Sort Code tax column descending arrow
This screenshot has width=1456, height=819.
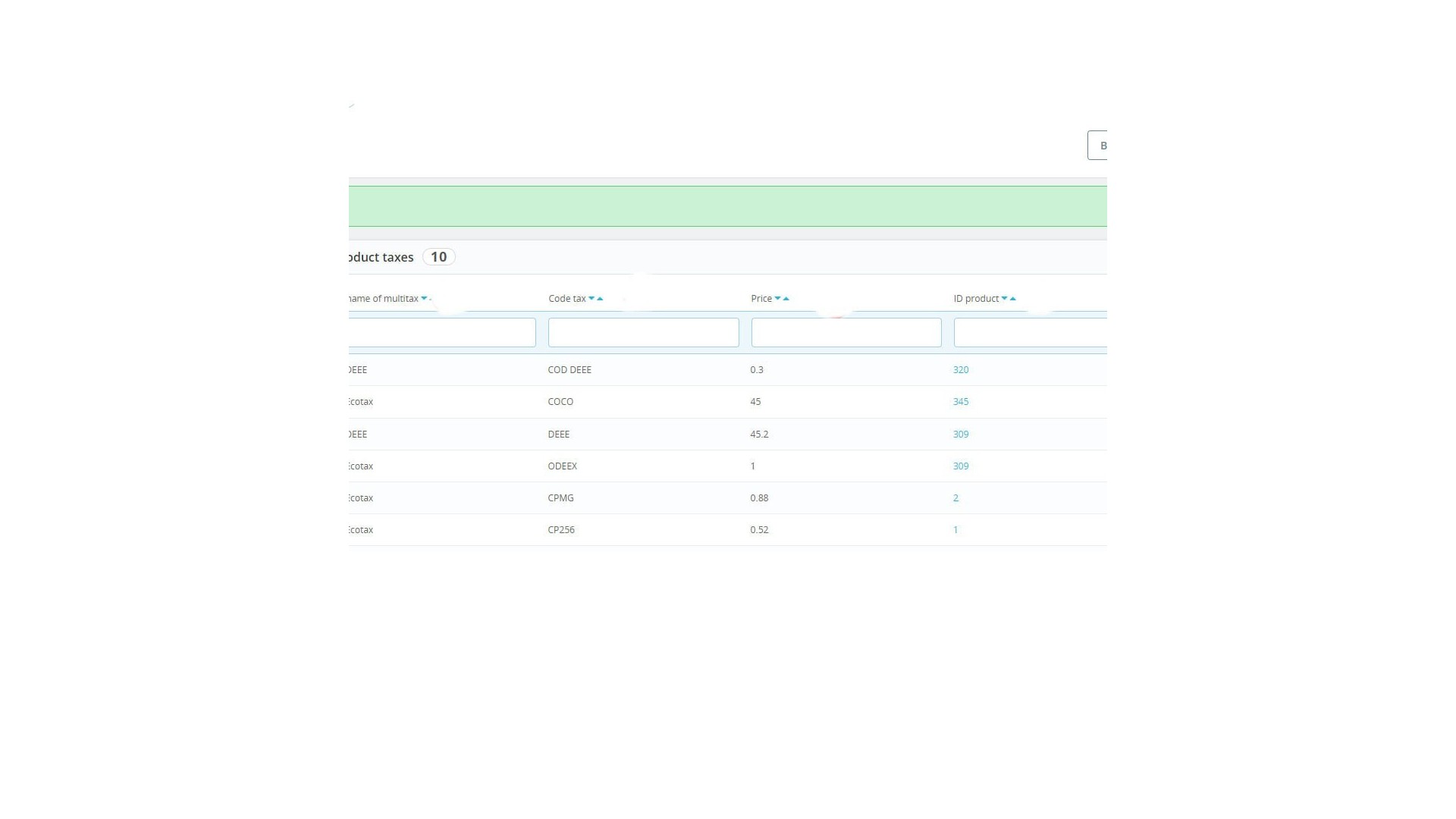(591, 299)
